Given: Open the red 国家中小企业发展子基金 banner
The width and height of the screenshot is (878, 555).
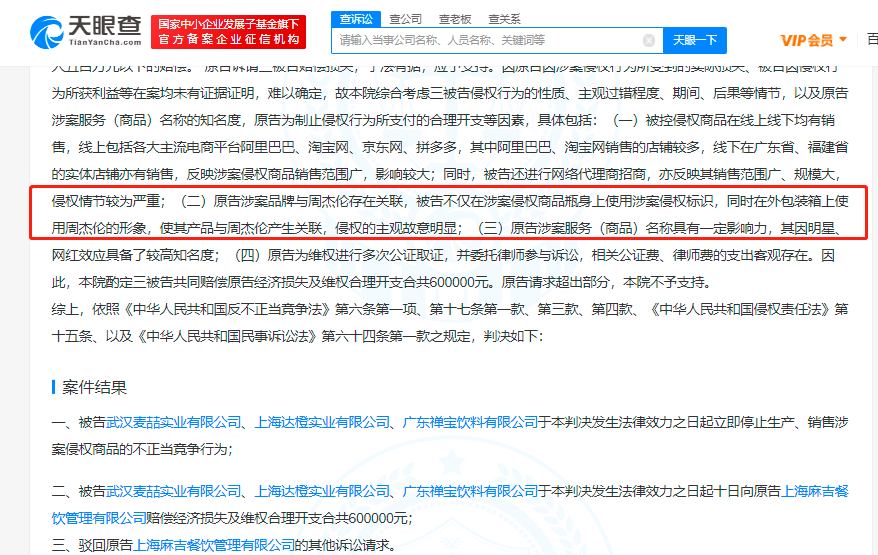Looking at the screenshot, I should pyautogui.click(x=228, y=31).
